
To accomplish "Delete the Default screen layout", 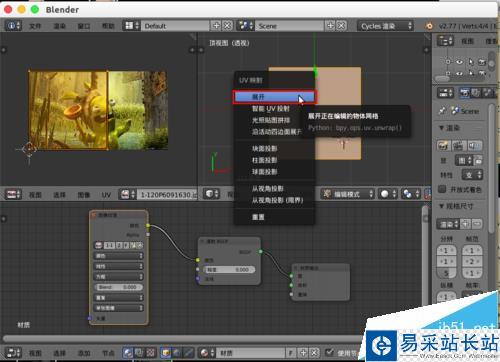I will (x=227, y=26).
